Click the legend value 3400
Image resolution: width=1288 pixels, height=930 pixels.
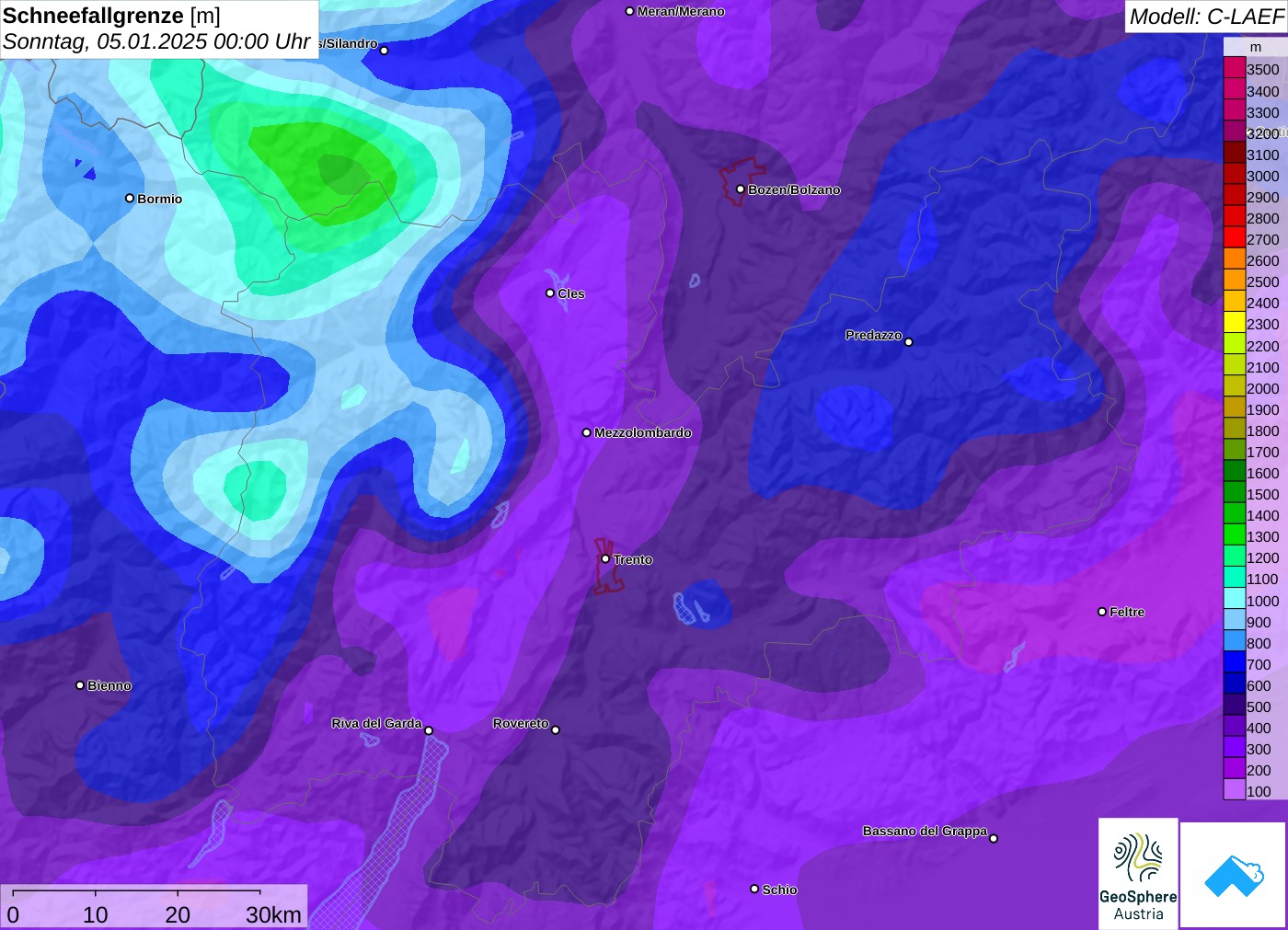1263,91
